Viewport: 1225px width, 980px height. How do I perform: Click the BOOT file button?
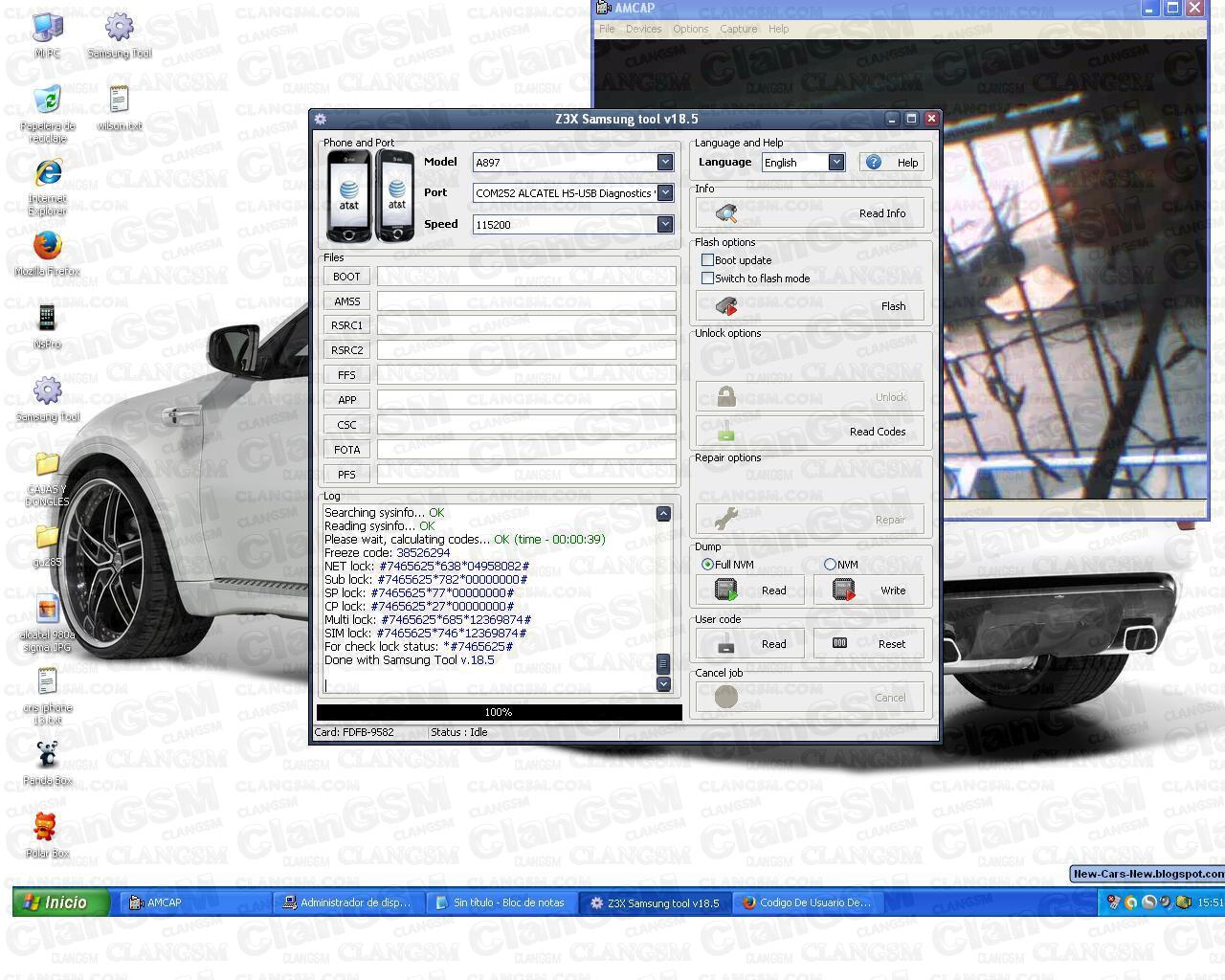(x=346, y=277)
